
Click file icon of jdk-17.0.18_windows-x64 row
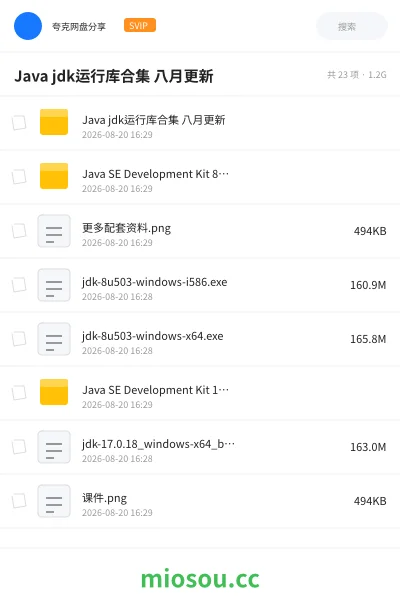54,447
